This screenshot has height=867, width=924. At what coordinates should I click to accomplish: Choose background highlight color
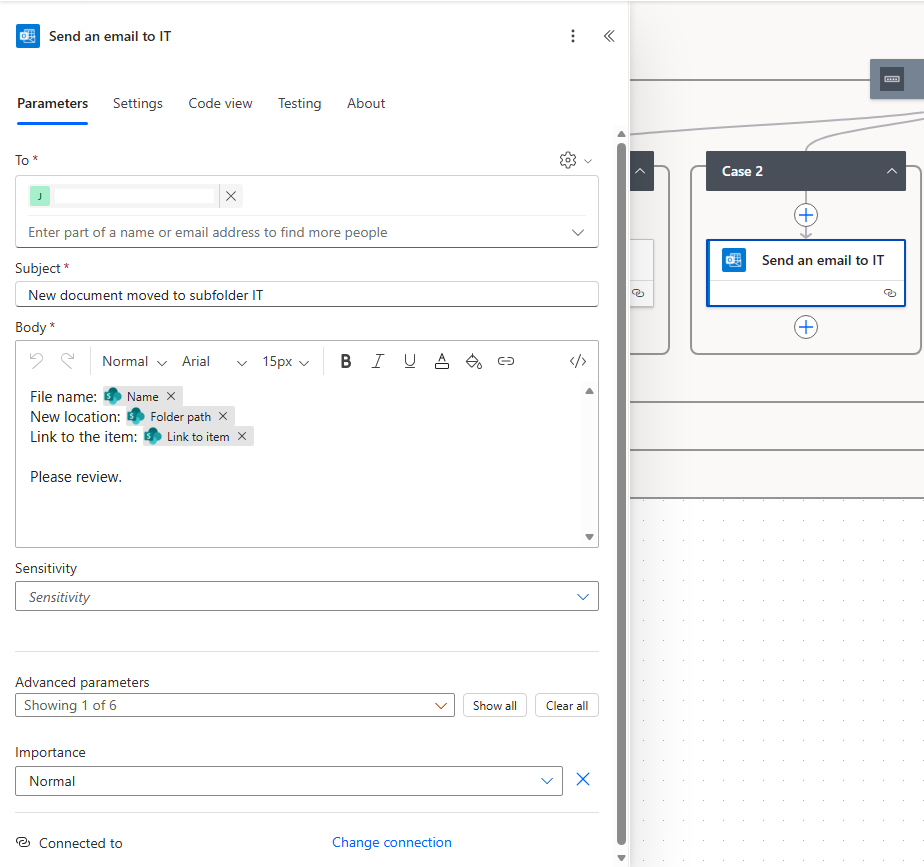tap(474, 361)
